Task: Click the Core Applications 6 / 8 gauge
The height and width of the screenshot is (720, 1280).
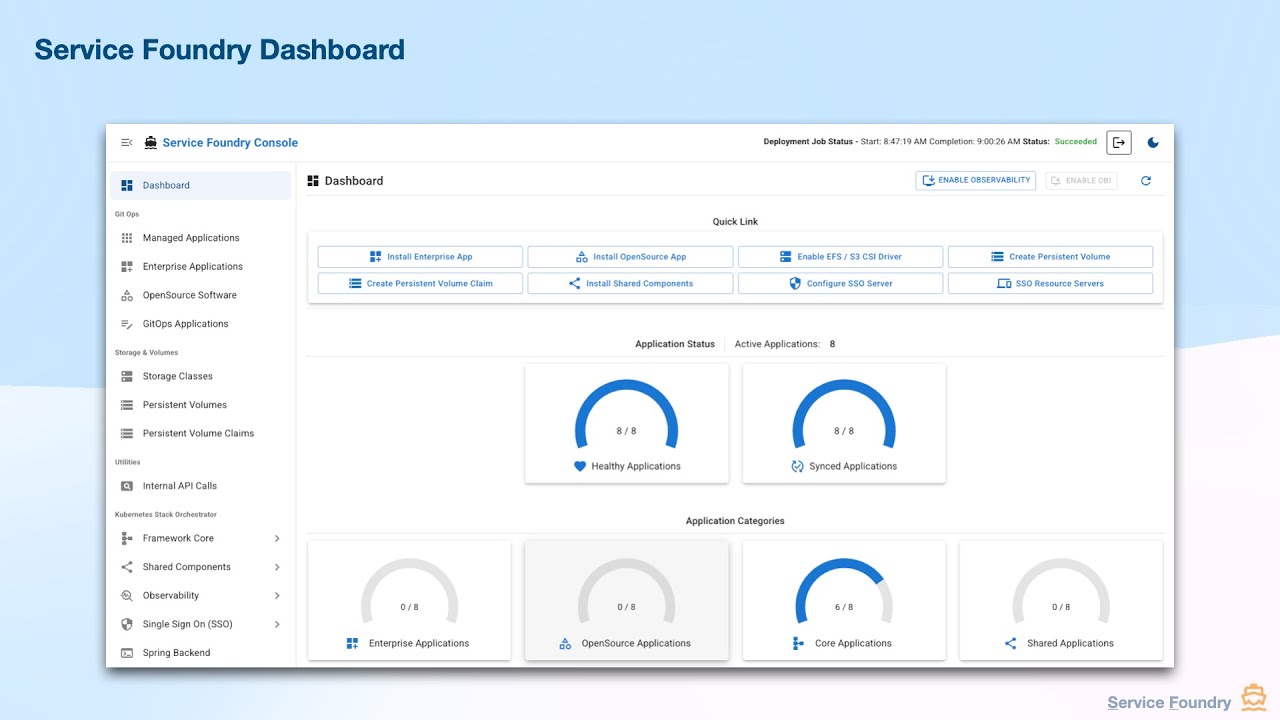Action: tap(844, 592)
